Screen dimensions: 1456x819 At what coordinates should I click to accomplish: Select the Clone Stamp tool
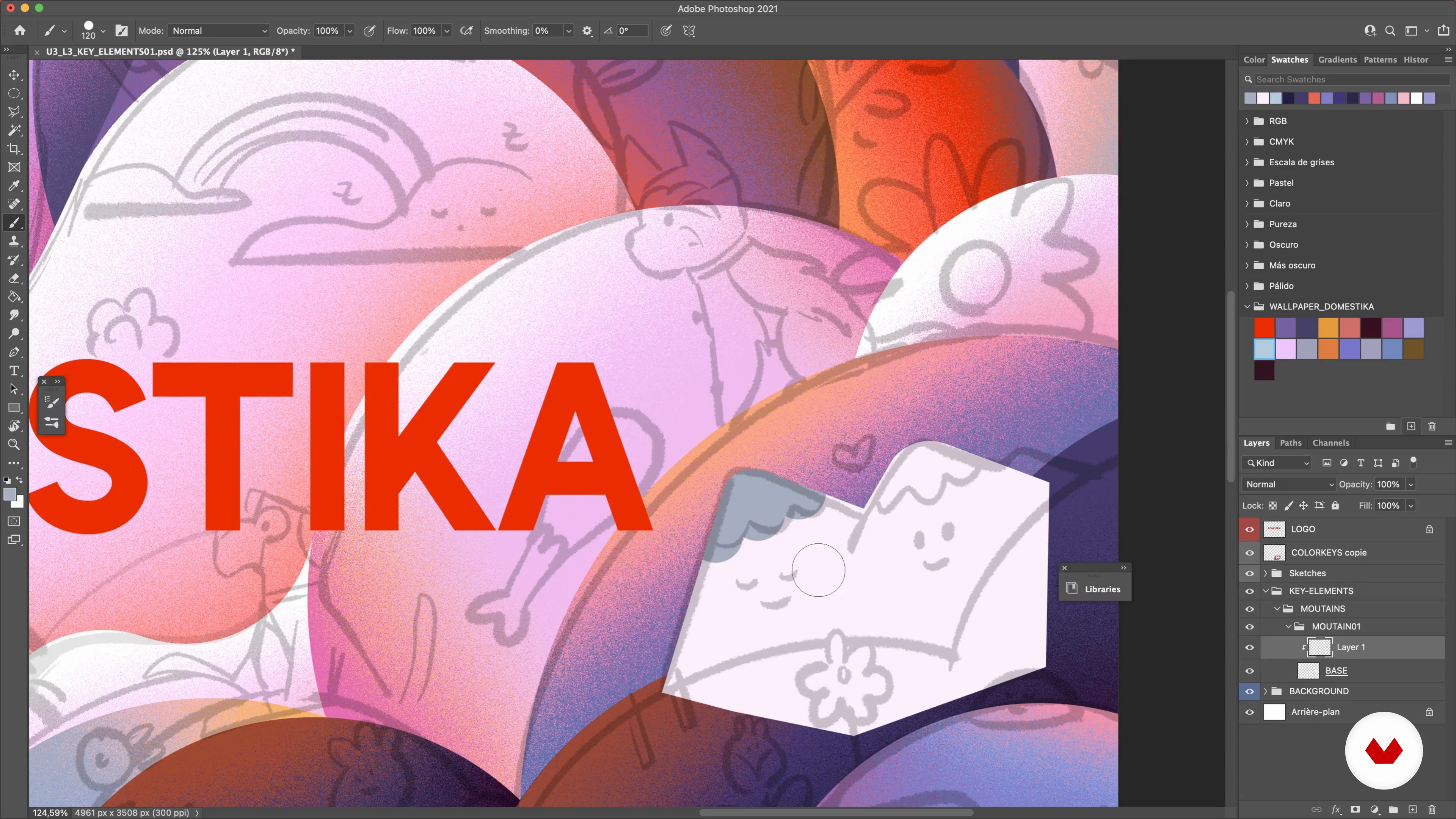14,242
